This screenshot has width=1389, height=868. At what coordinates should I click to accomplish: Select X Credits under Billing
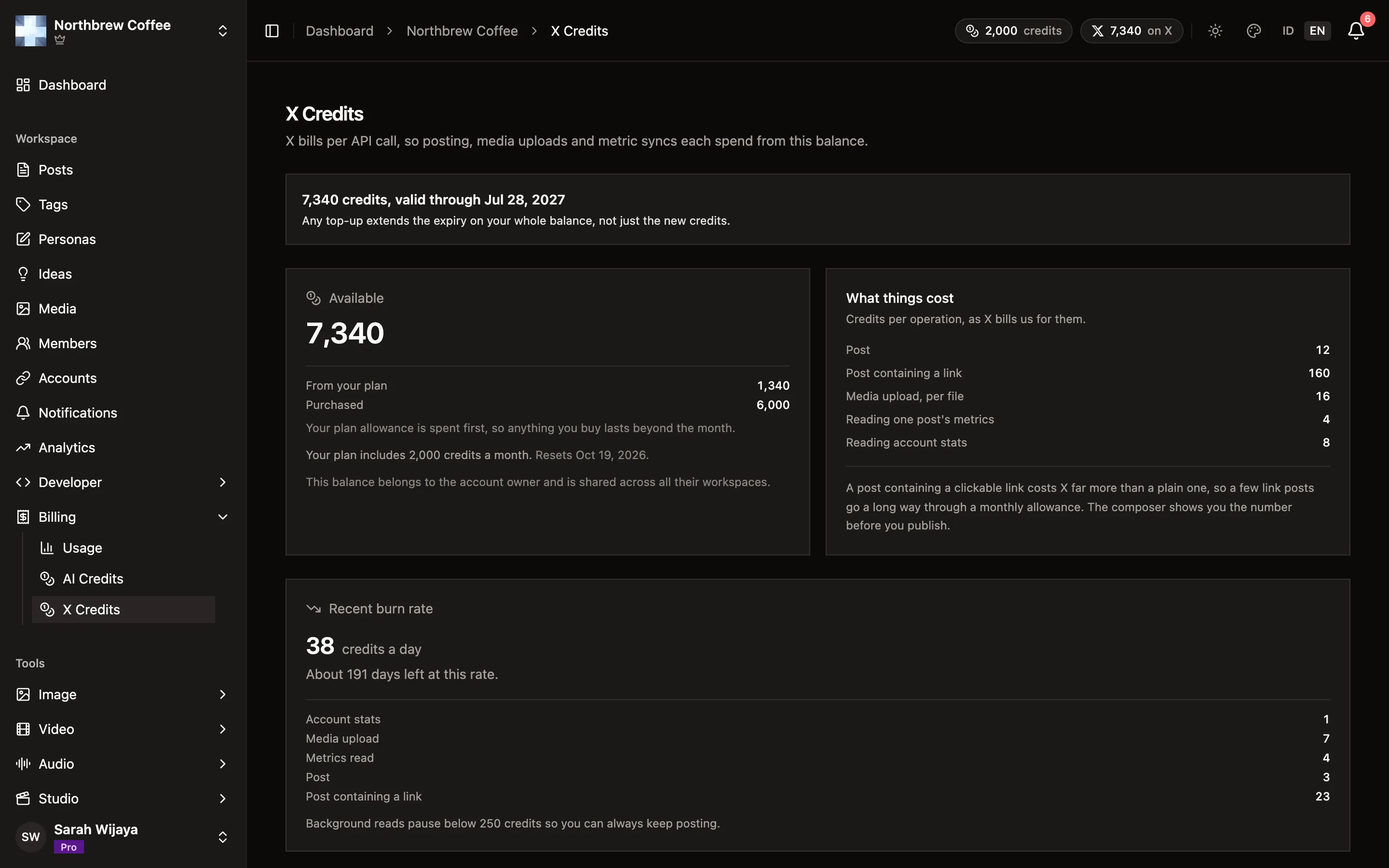tap(123, 610)
